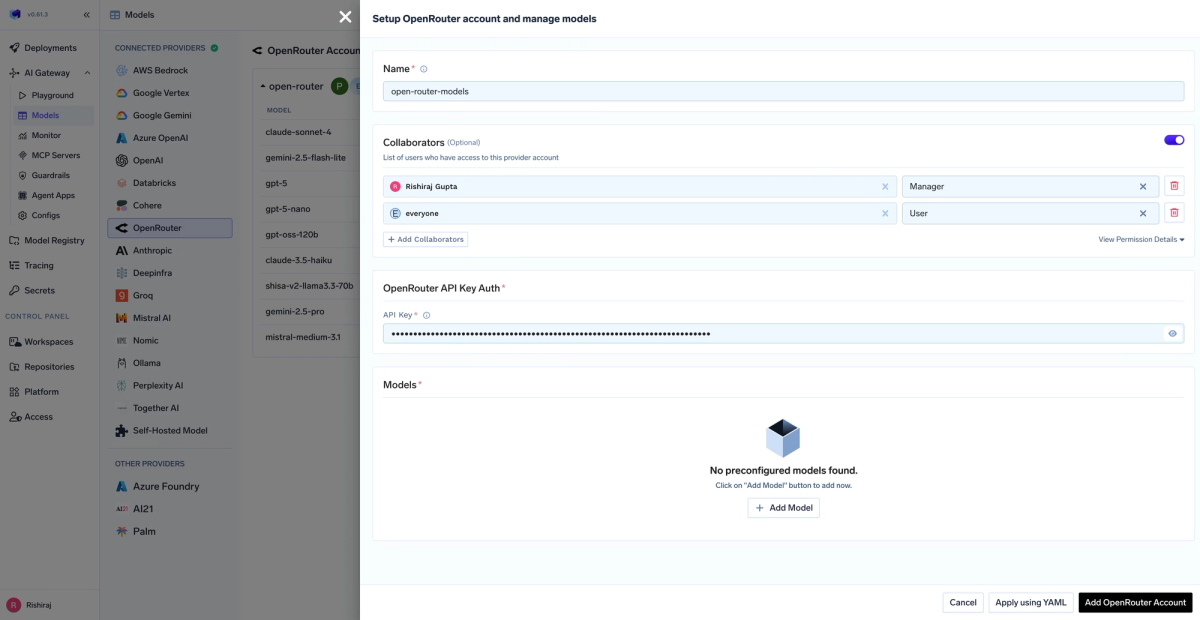The image size is (1200, 620).
Task: Click the Nomic provider icon
Action: (x=122, y=340)
